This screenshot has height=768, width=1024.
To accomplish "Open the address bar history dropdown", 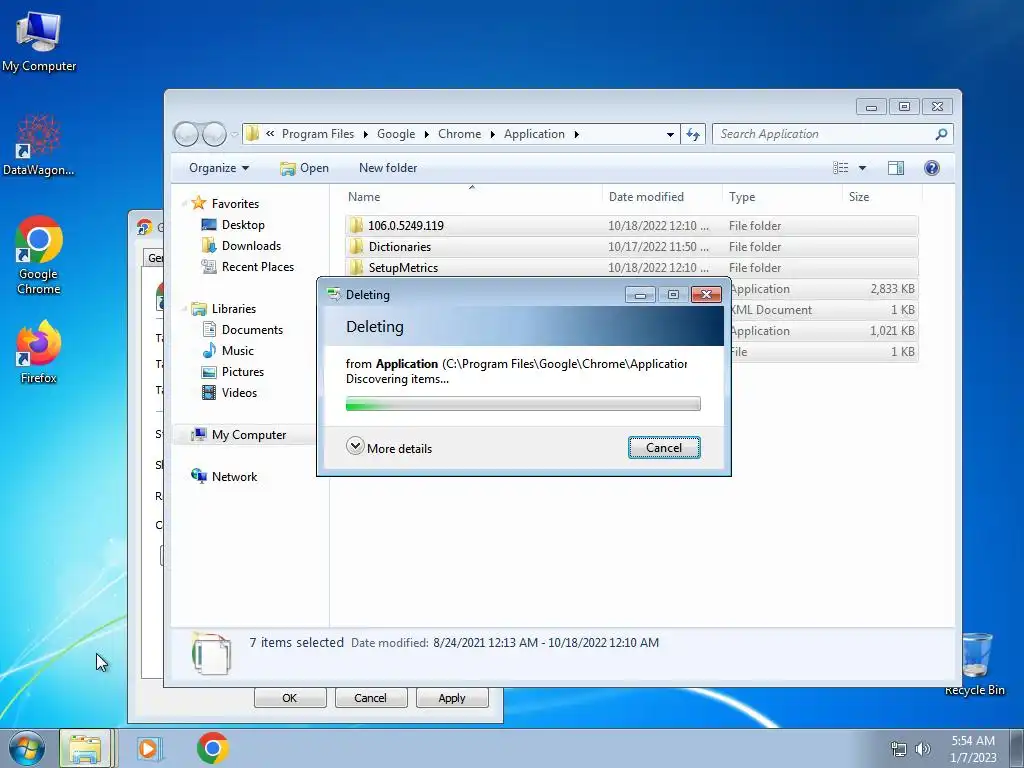I will [670, 135].
